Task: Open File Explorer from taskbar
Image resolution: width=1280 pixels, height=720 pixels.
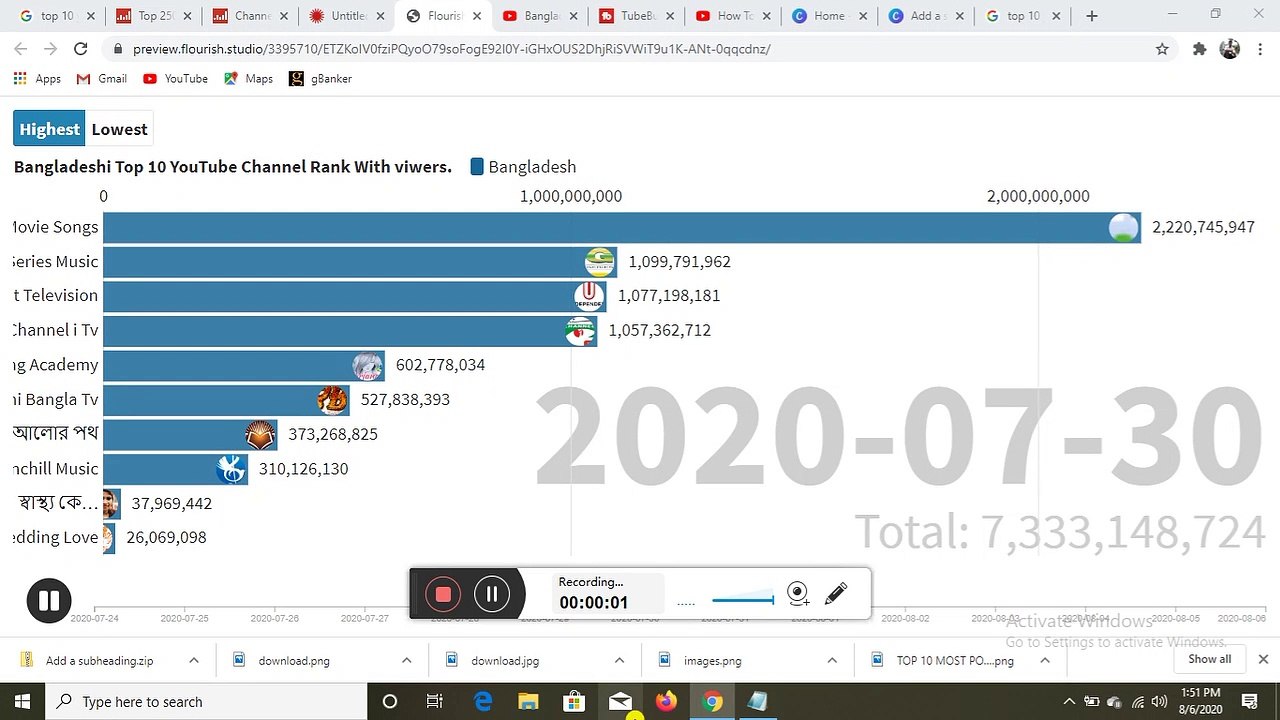Action: 528,702
